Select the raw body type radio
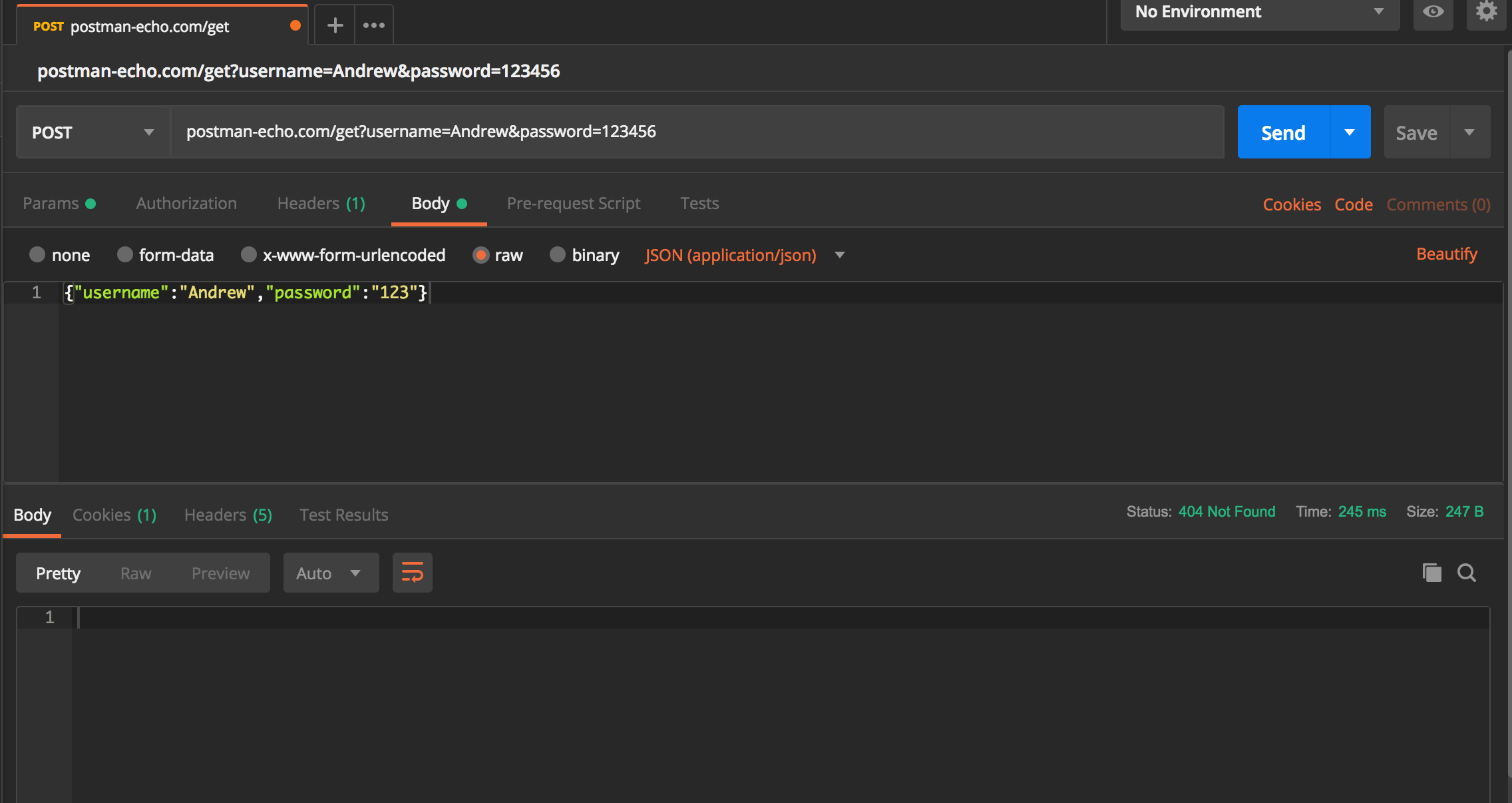This screenshot has height=803, width=1512. (480, 254)
